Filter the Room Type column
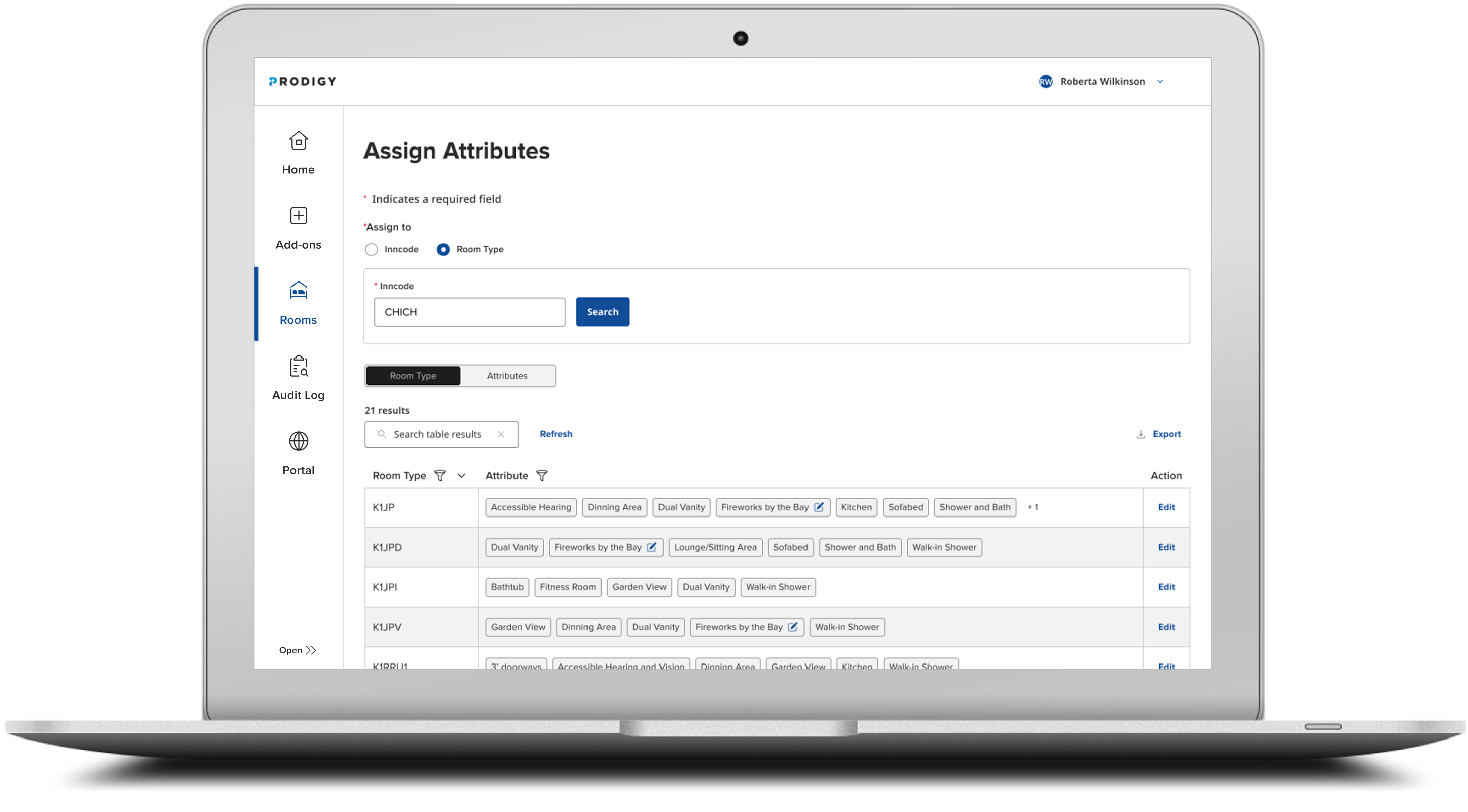 [x=440, y=475]
